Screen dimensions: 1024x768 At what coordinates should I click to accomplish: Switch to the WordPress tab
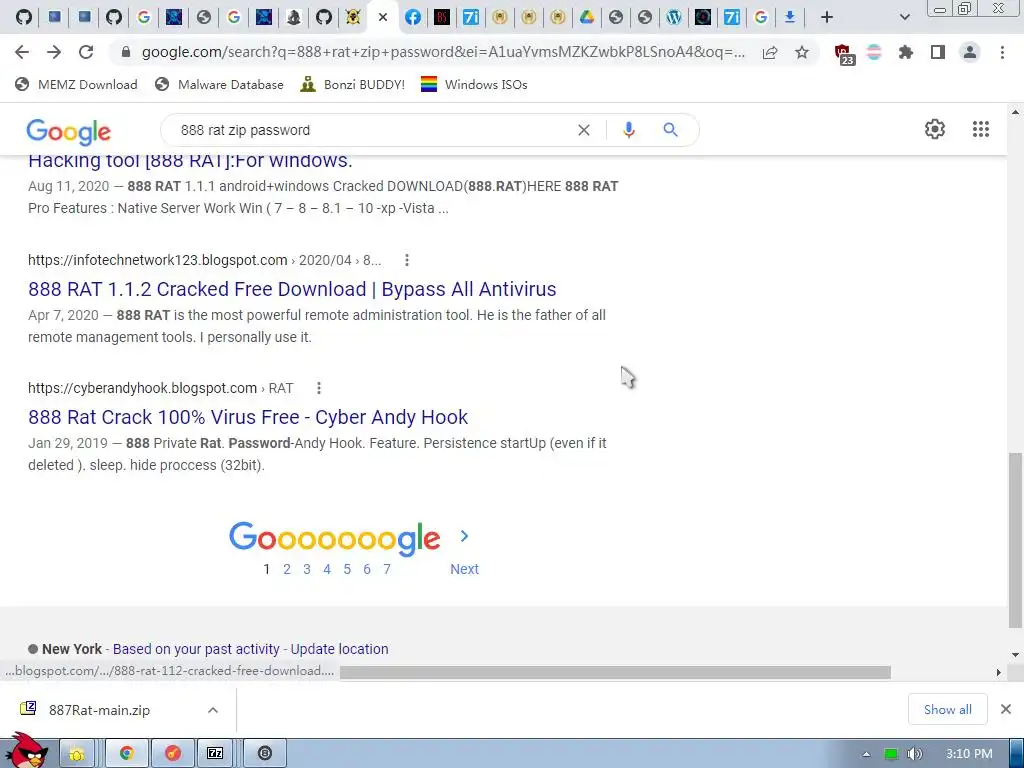point(673,17)
